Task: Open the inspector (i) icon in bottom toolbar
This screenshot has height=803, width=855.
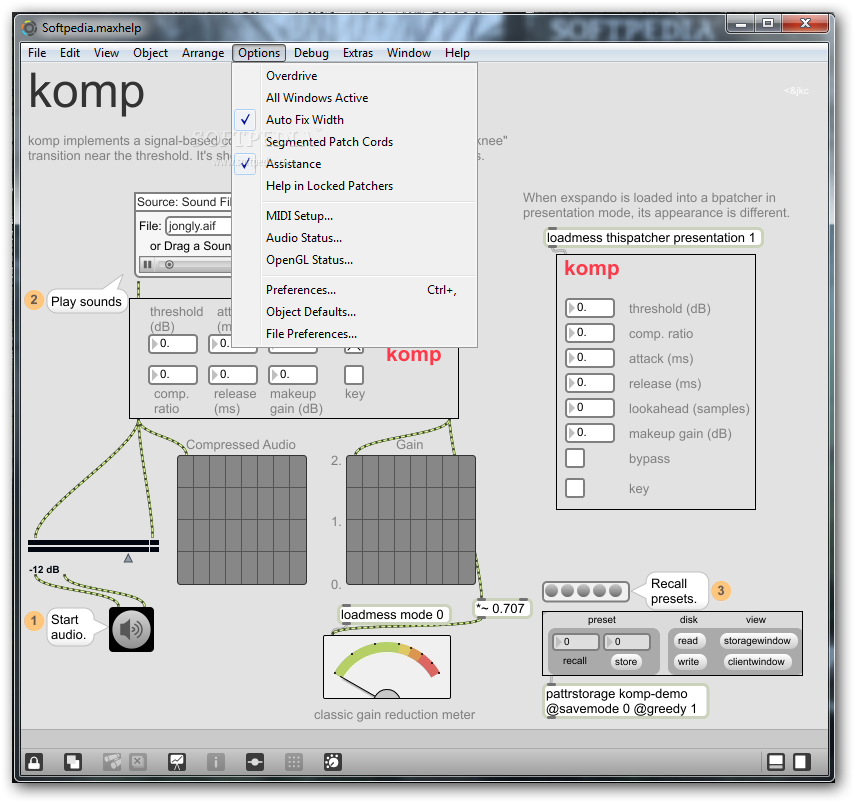Action: [x=216, y=762]
